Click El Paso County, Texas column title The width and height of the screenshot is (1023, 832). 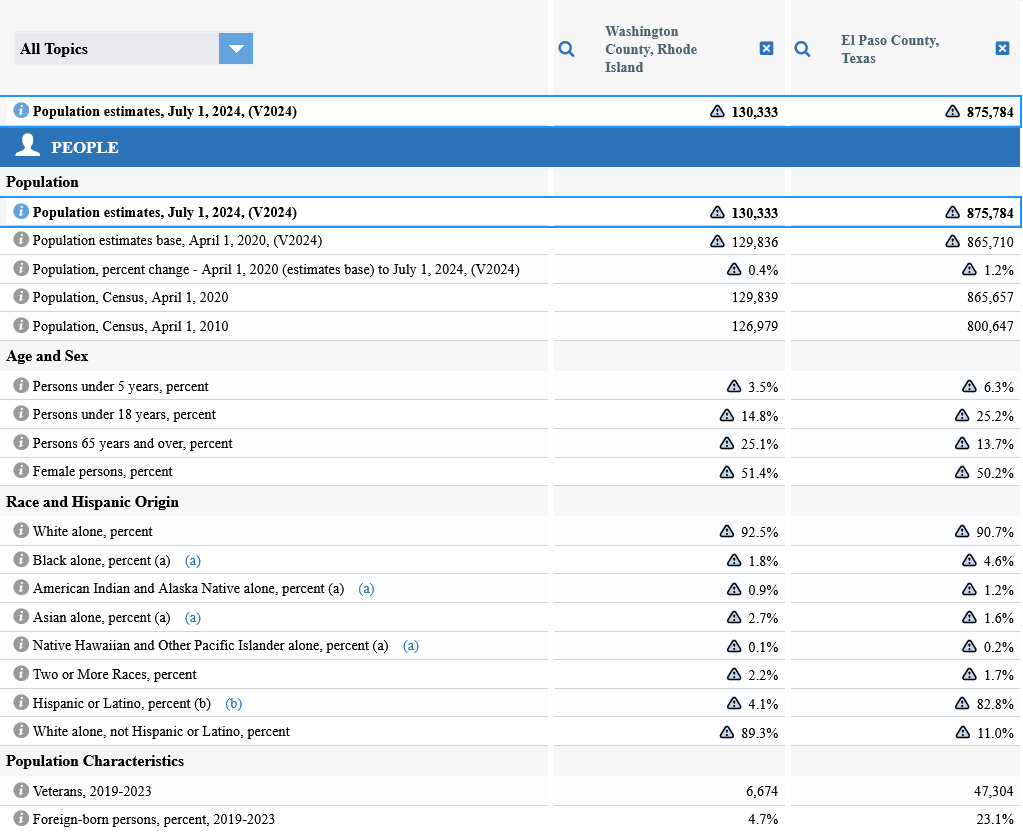(x=890, y=49)
